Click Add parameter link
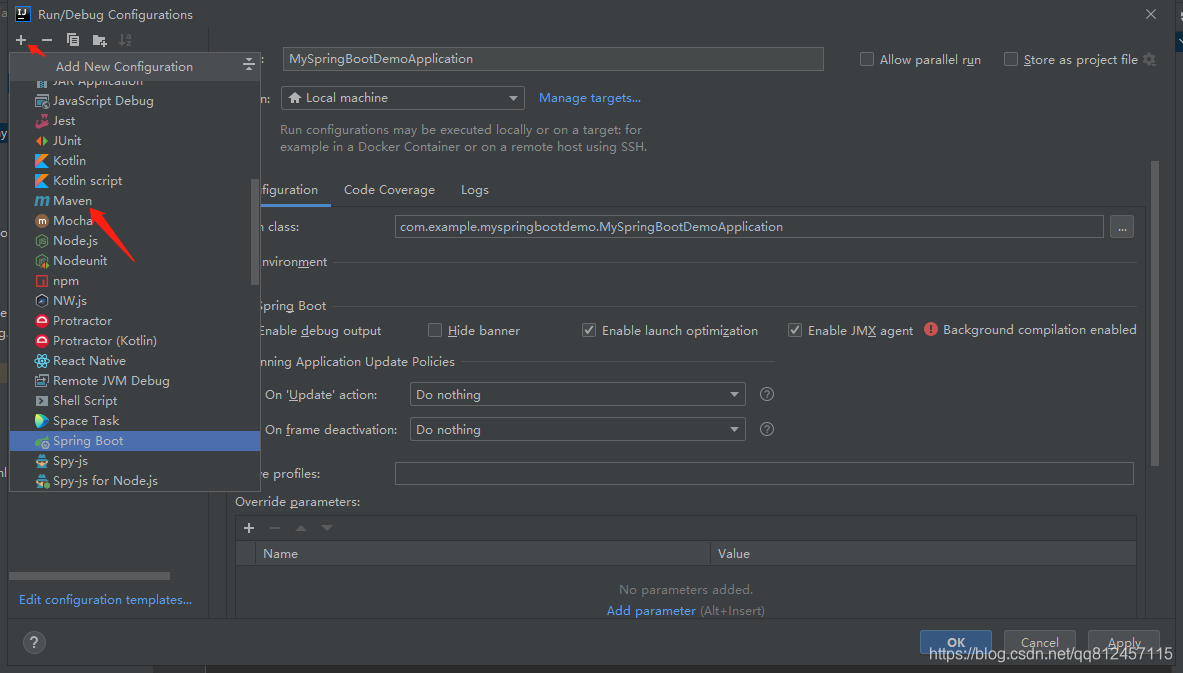This screenshot has height=673, width=1183. (651, 610)
